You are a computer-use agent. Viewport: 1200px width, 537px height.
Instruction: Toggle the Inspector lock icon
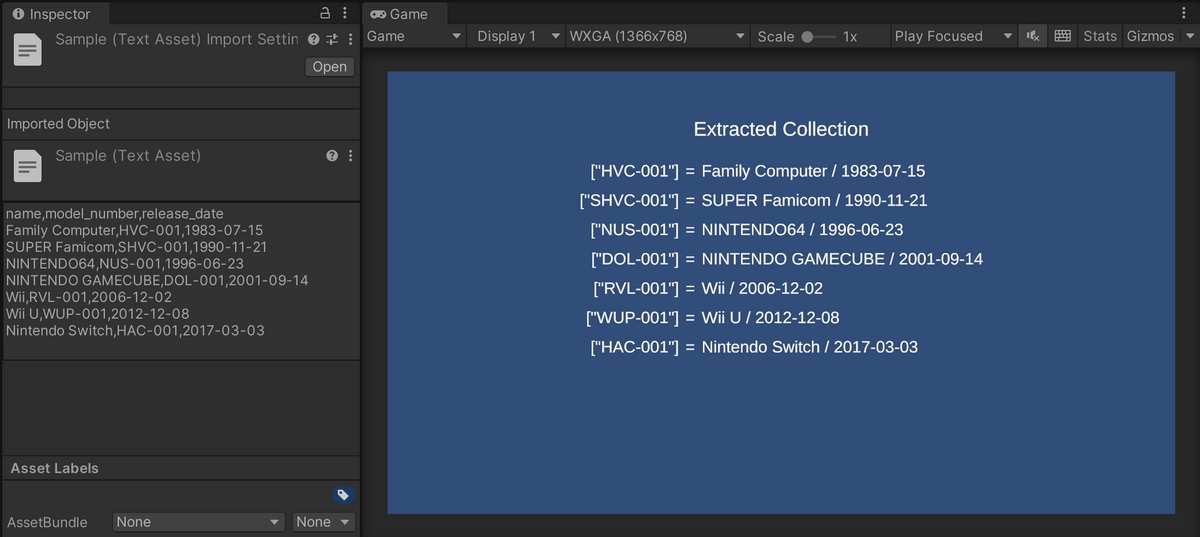[x=324, y=14]
